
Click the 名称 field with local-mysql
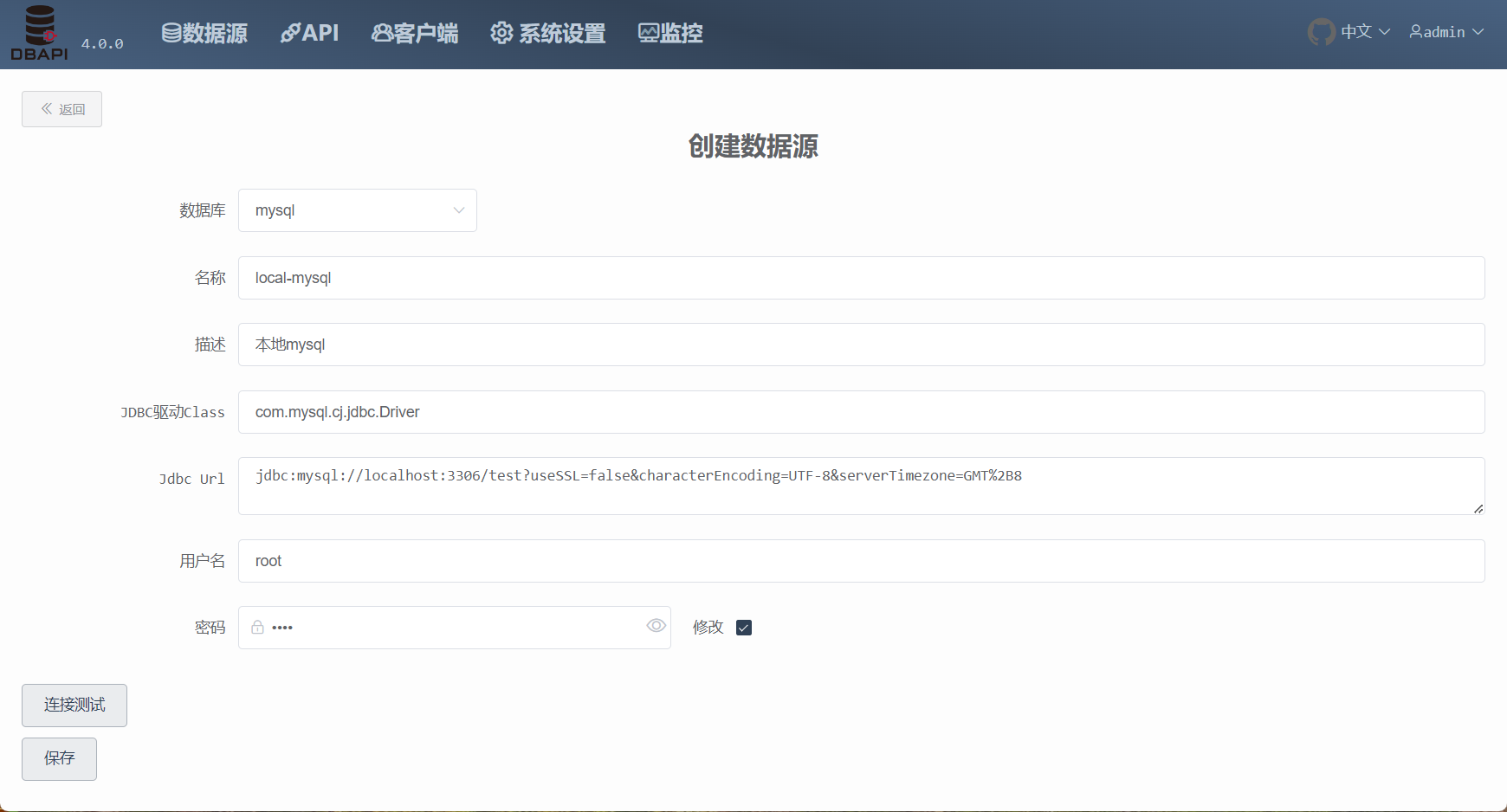coord(862,278)
